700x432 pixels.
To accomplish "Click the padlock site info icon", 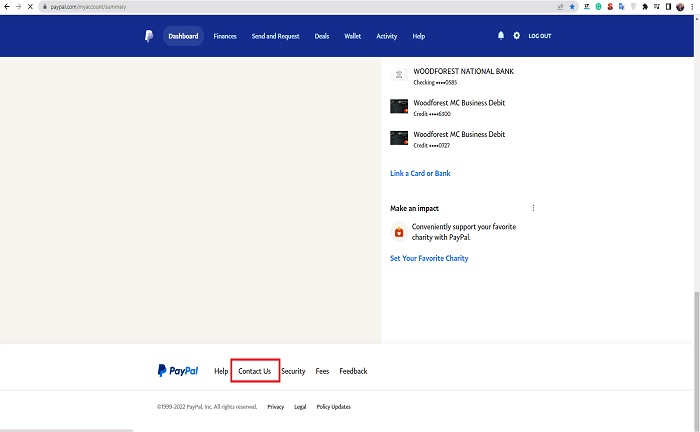I will (x=45, y=7).
